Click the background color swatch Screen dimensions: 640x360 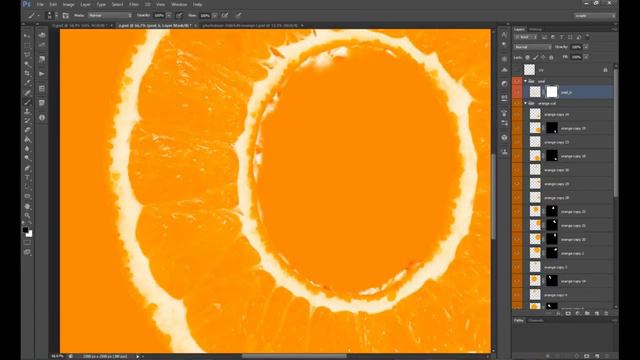tap(29, 234)
